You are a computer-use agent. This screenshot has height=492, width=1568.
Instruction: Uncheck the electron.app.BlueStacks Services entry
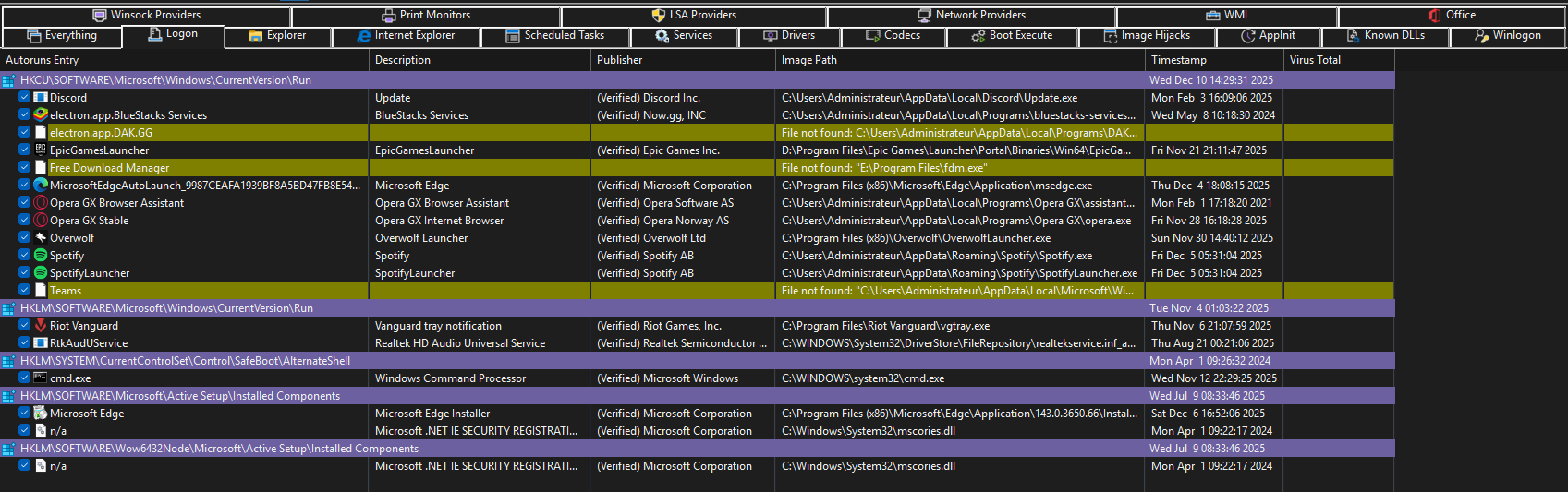[x=25, y=114]
